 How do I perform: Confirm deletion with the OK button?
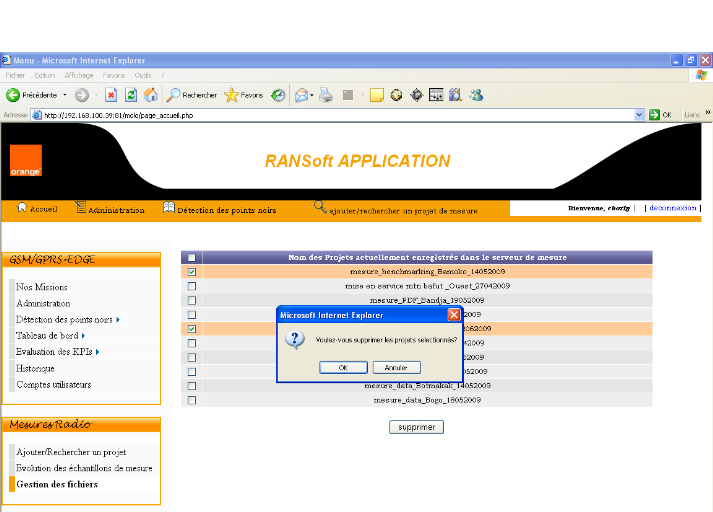coord(343,367)
